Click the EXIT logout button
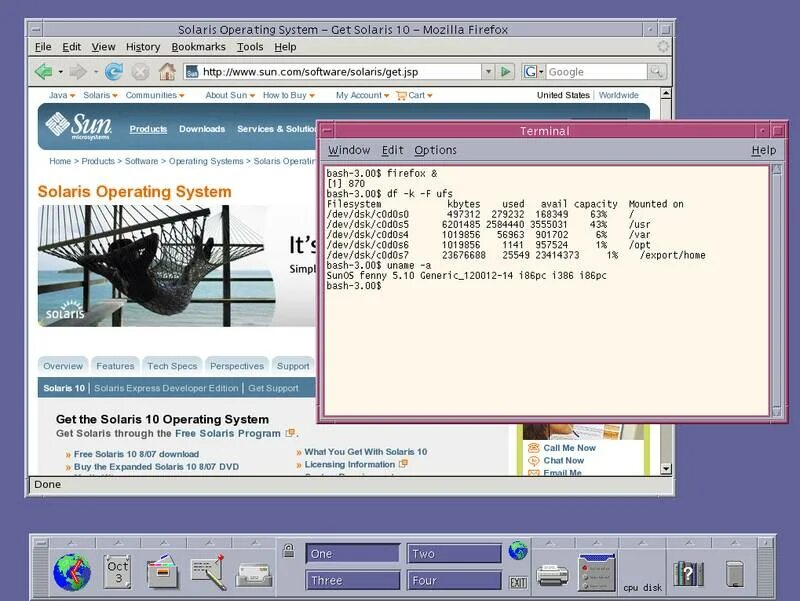The height and width of the screenshot is (601, 800). pos(518,582)
